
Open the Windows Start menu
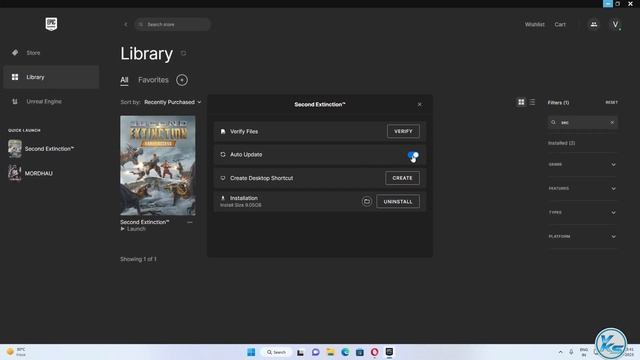tap(251, 352)
